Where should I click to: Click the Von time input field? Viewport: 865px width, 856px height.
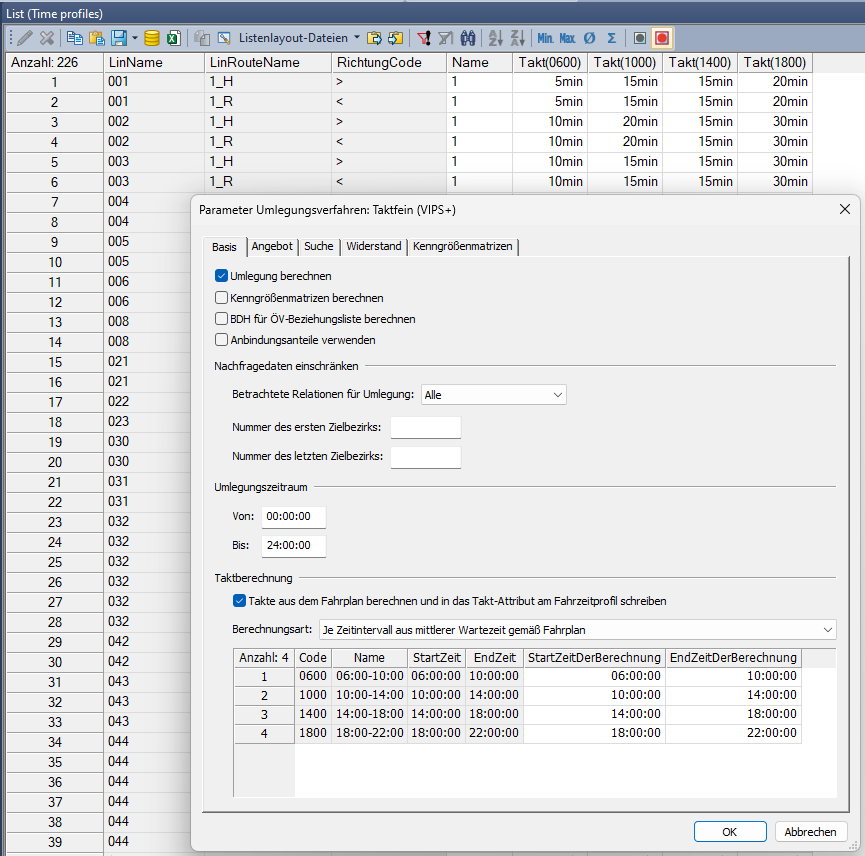[x=293, y=517]
